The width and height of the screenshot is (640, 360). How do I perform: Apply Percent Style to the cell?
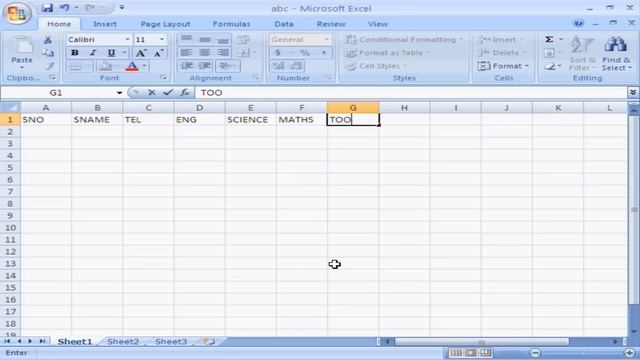pos(305,53)
